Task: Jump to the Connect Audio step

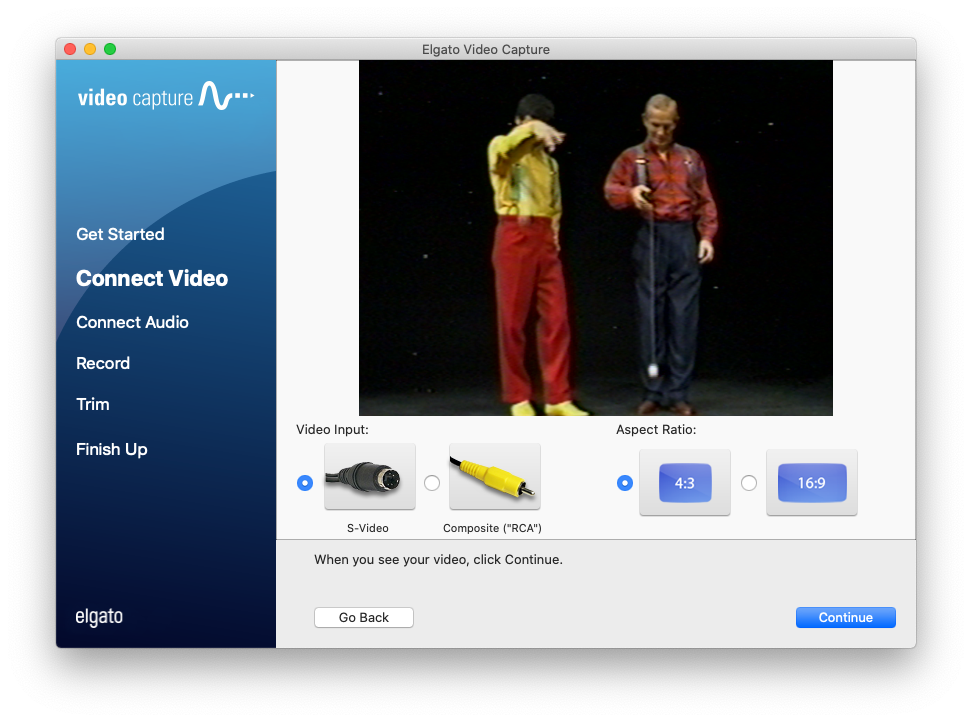Action: point(132,322)
